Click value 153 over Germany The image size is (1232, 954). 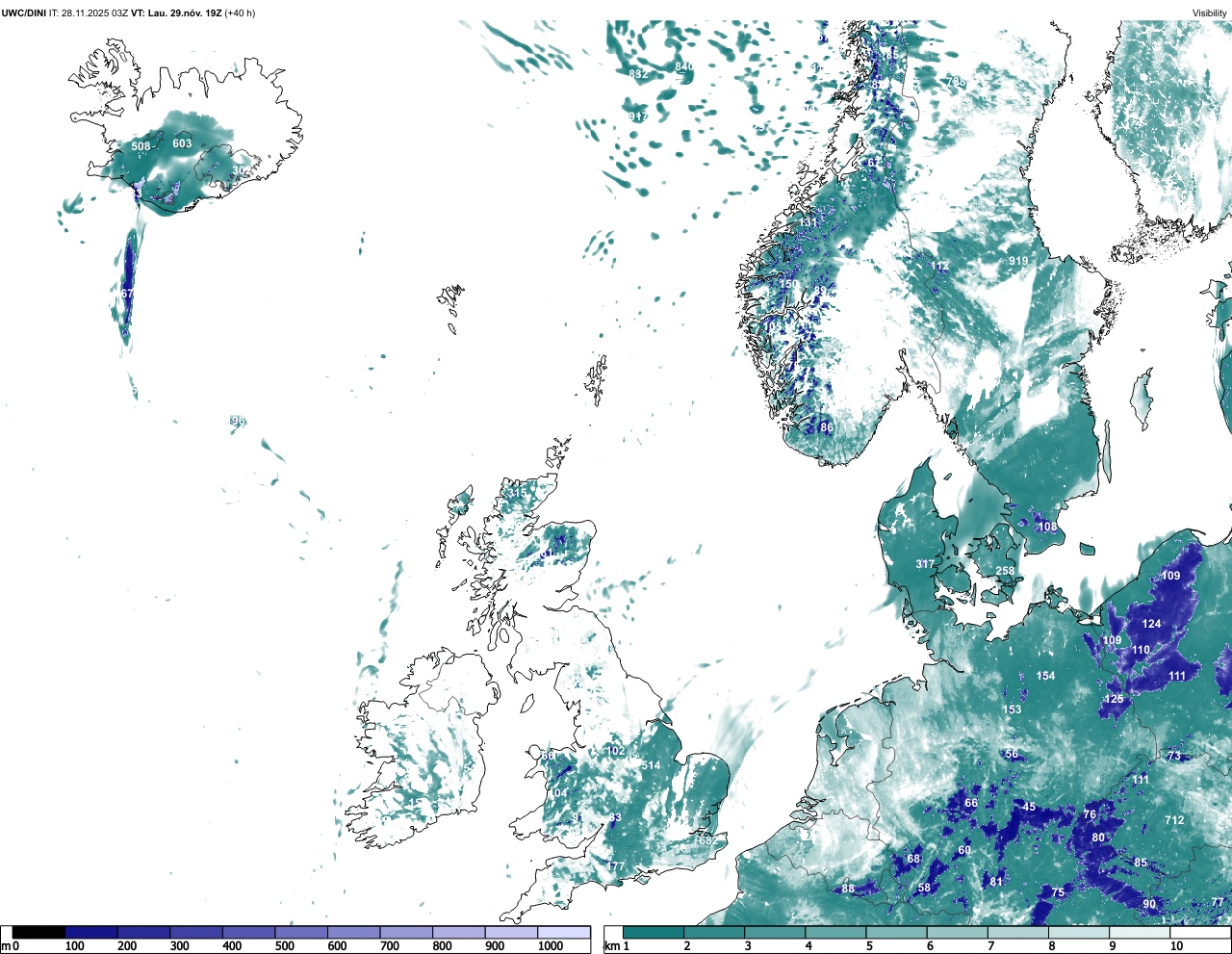coord(1012,709)
